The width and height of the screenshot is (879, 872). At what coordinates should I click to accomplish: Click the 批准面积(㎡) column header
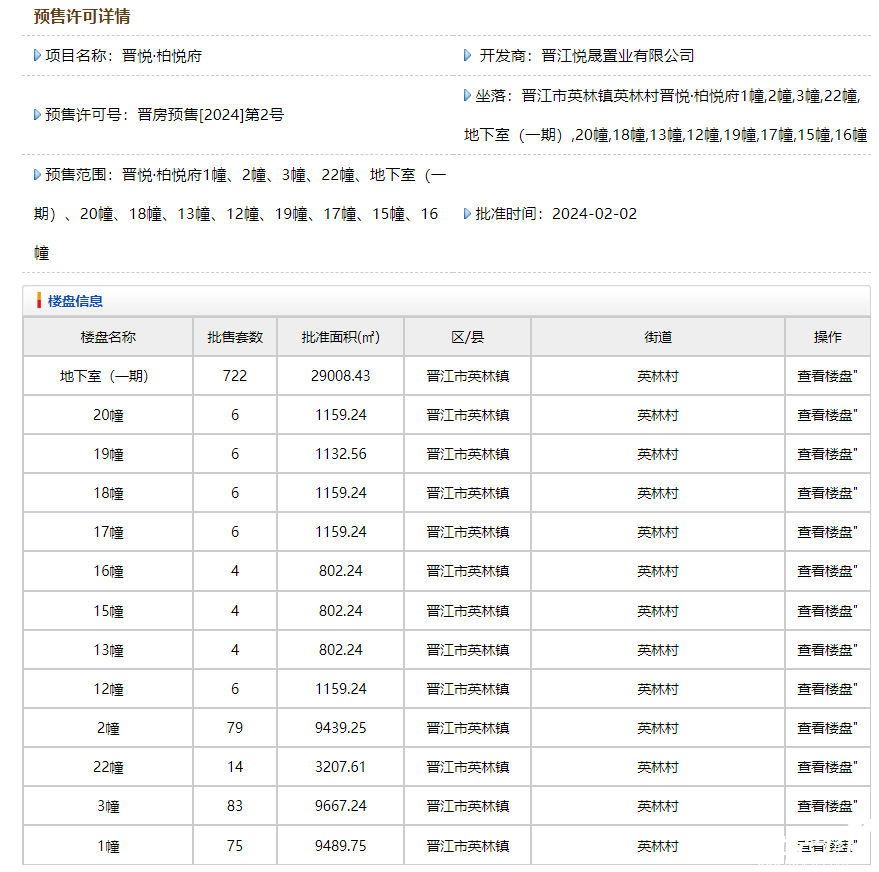pos(340,337)
